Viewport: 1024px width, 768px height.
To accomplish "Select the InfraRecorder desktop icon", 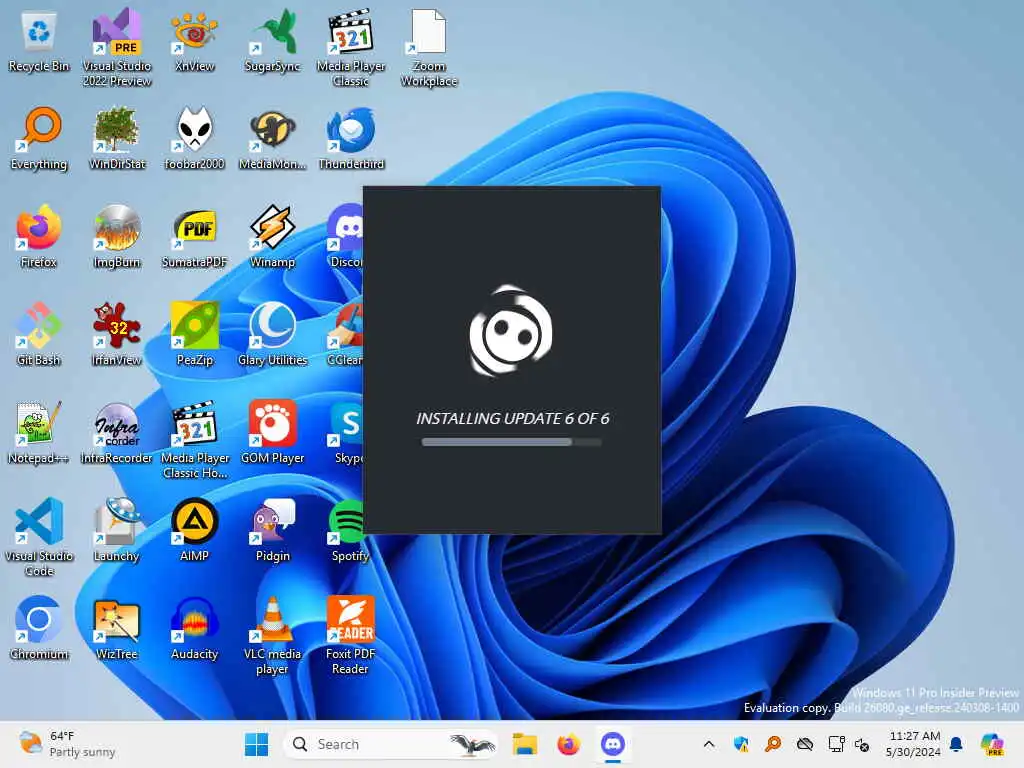I will click(117, 432).
